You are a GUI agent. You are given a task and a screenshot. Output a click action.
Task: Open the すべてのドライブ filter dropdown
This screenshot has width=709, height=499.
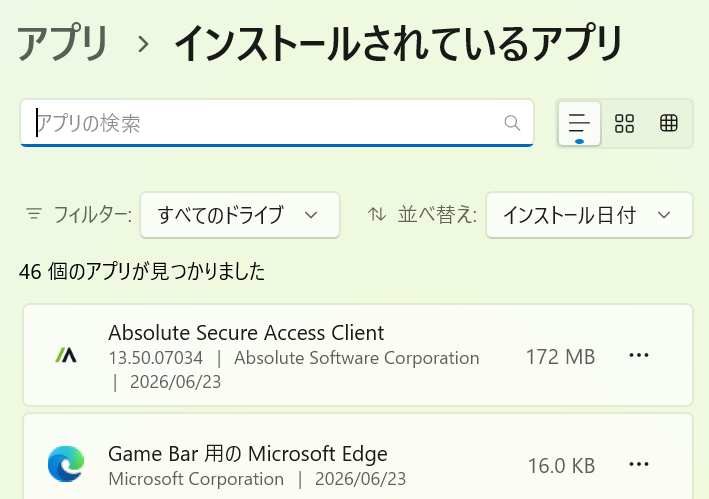240,215
